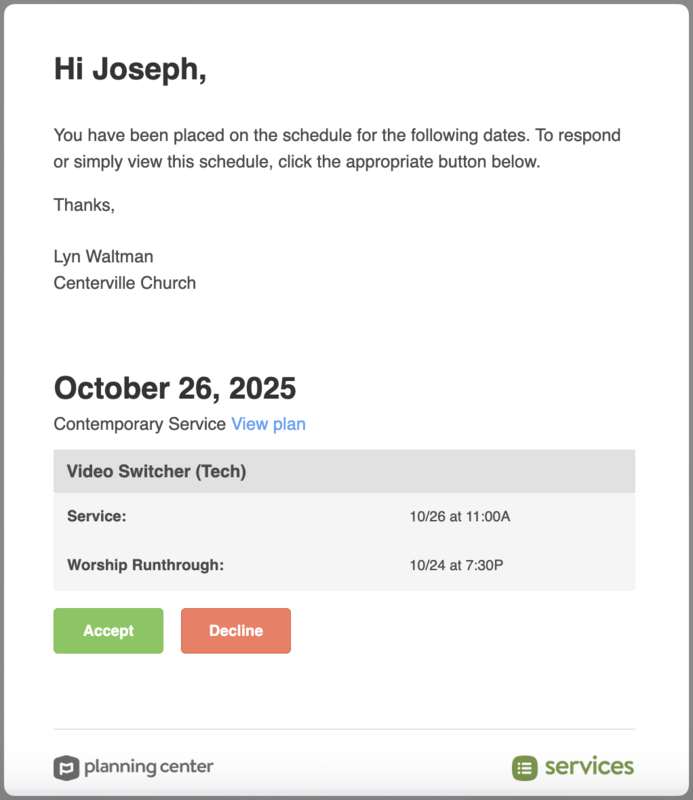This screenshot has height=800, width=693.
Task: Click the Planning Center wordmark in footer
Action: coord(150,766)
